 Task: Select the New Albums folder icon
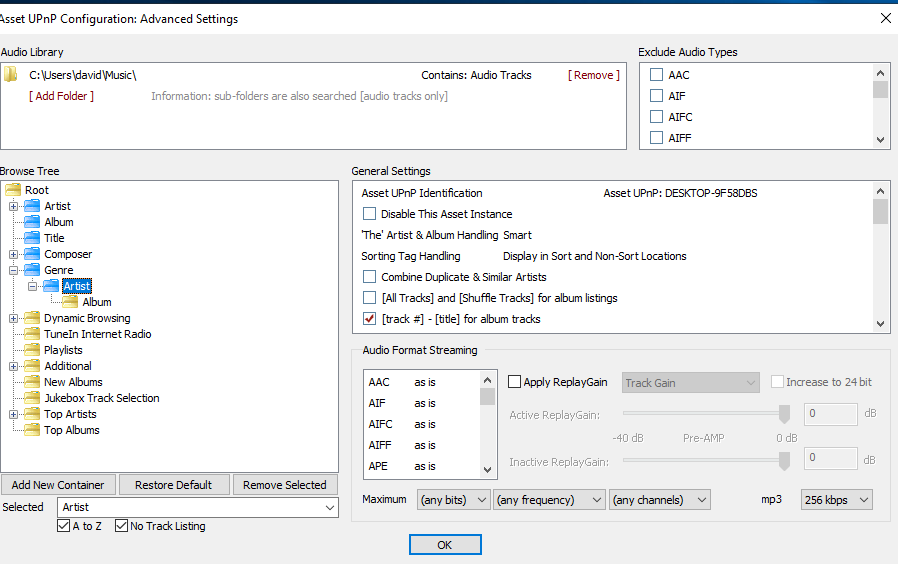tap(32, 382)
